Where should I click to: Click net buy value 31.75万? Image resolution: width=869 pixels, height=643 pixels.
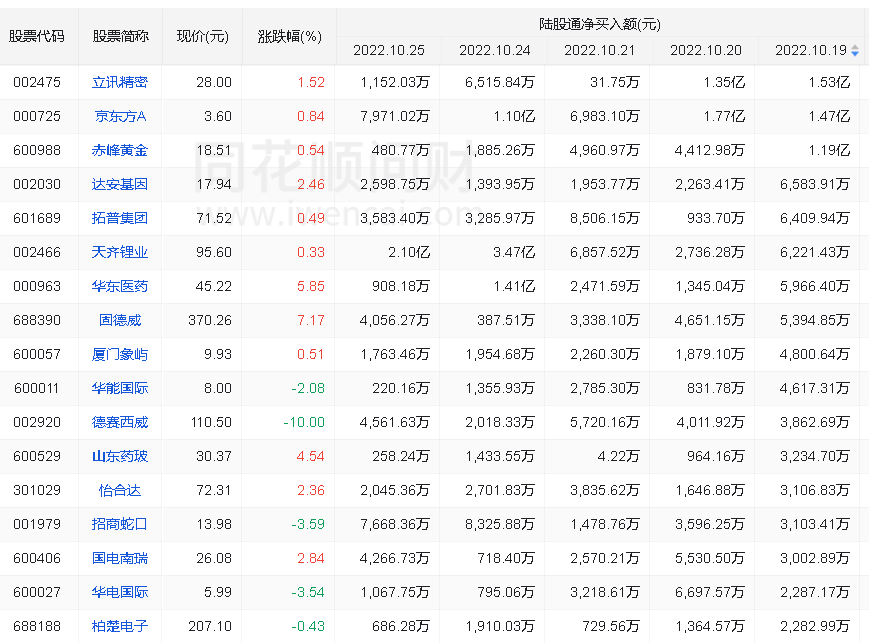point(615,83)
